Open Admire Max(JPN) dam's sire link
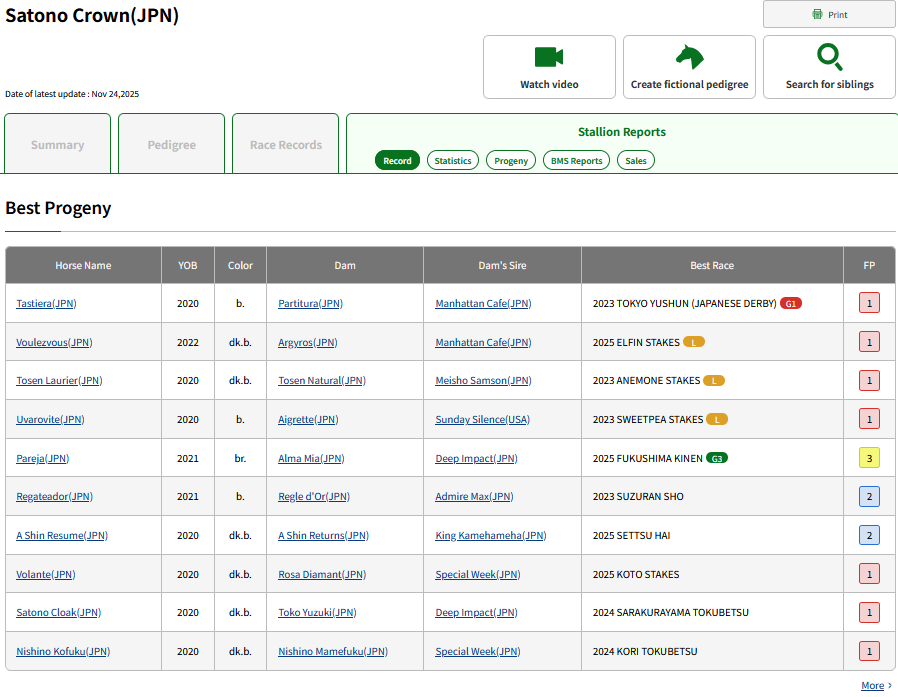The height and width of the screenshot is (697, 898). 474,497
